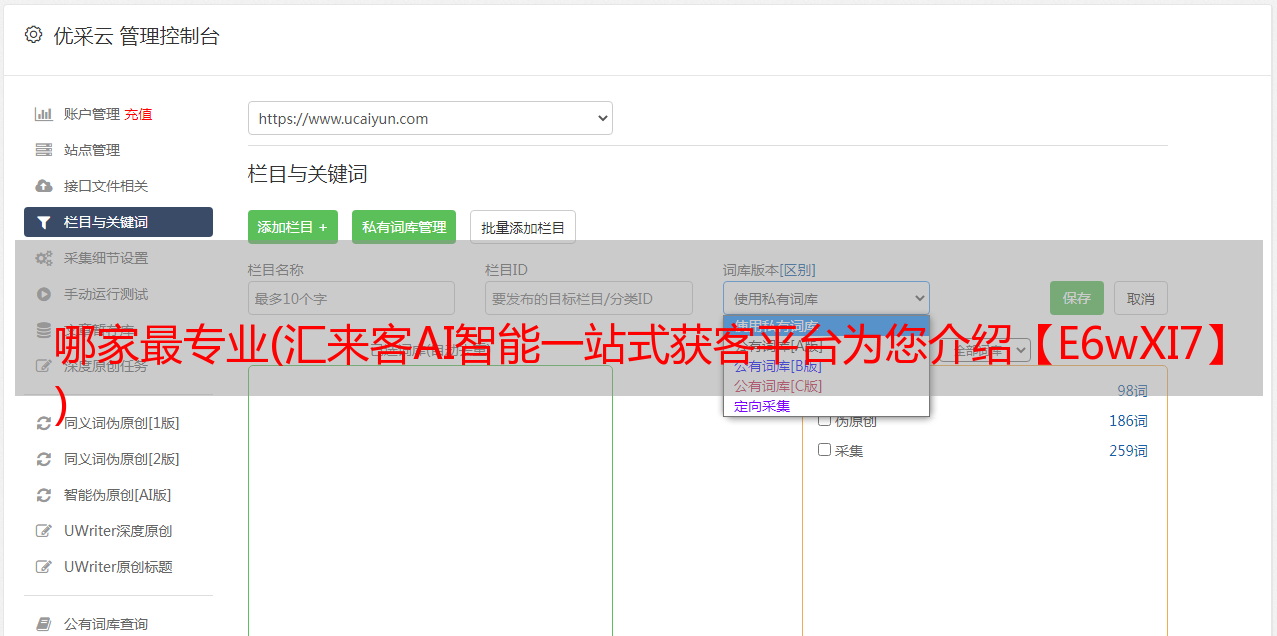This screenshot has width=1277, height=636.
Task: Open 接口文件相关 via its cloud upload icon
Action: click(44, 186)
